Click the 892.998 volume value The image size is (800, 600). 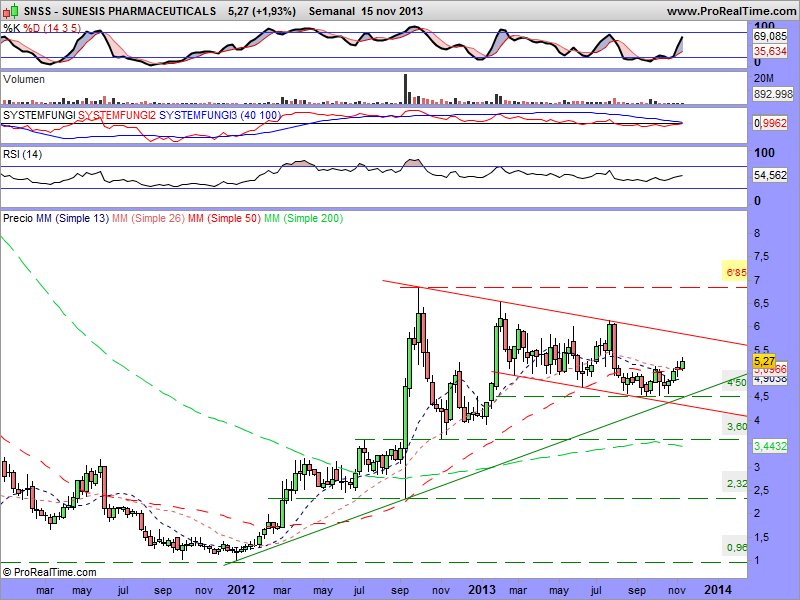pyautogui.click(x=773, y=94)
